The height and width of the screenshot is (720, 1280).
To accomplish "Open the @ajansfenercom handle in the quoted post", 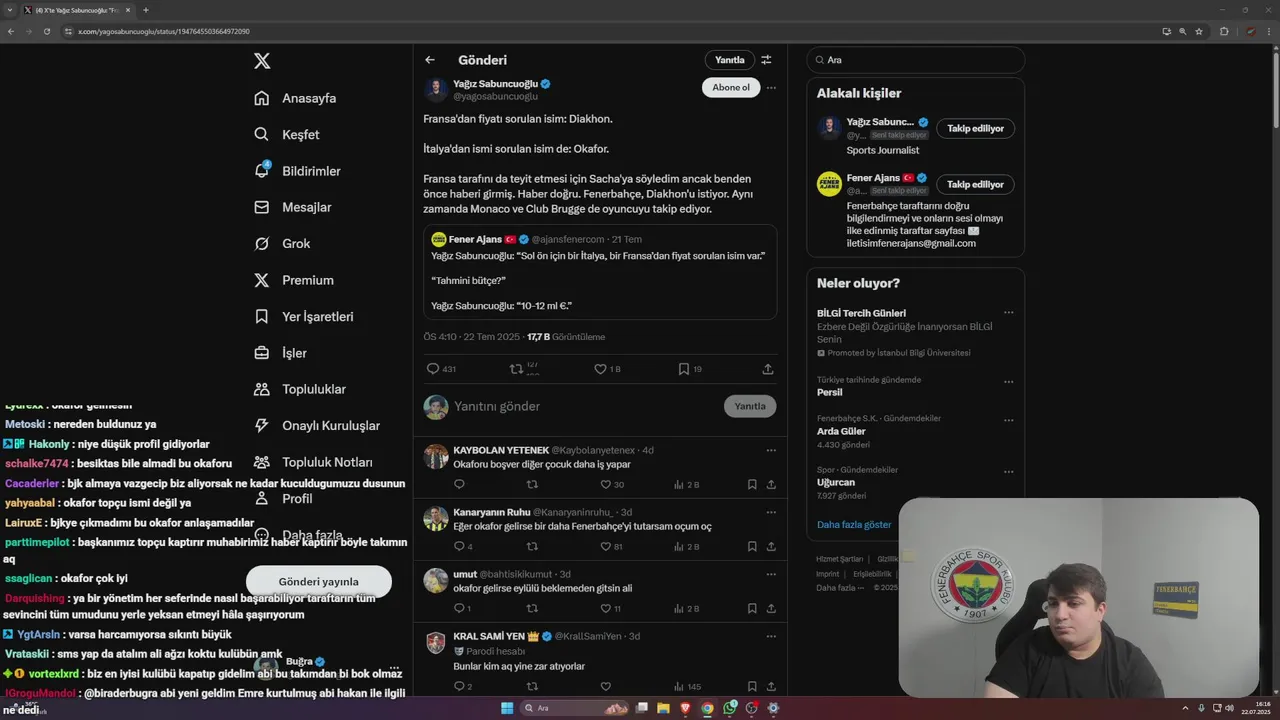I will click(568, 239).
